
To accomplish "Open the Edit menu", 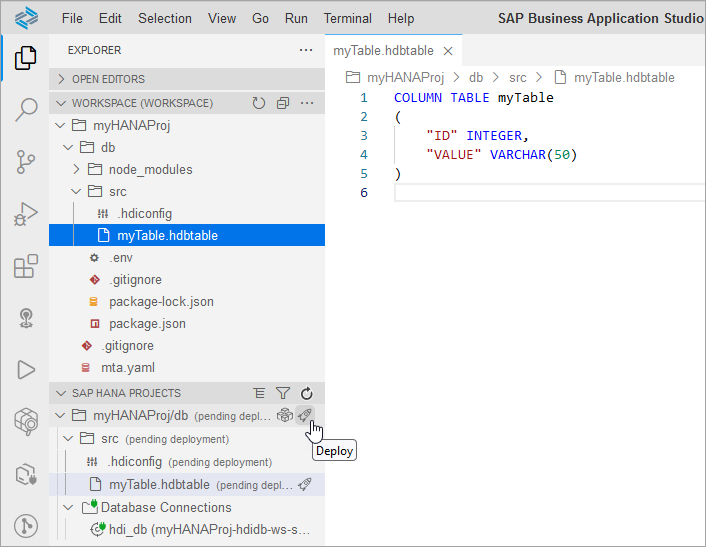I will (110, 18).
